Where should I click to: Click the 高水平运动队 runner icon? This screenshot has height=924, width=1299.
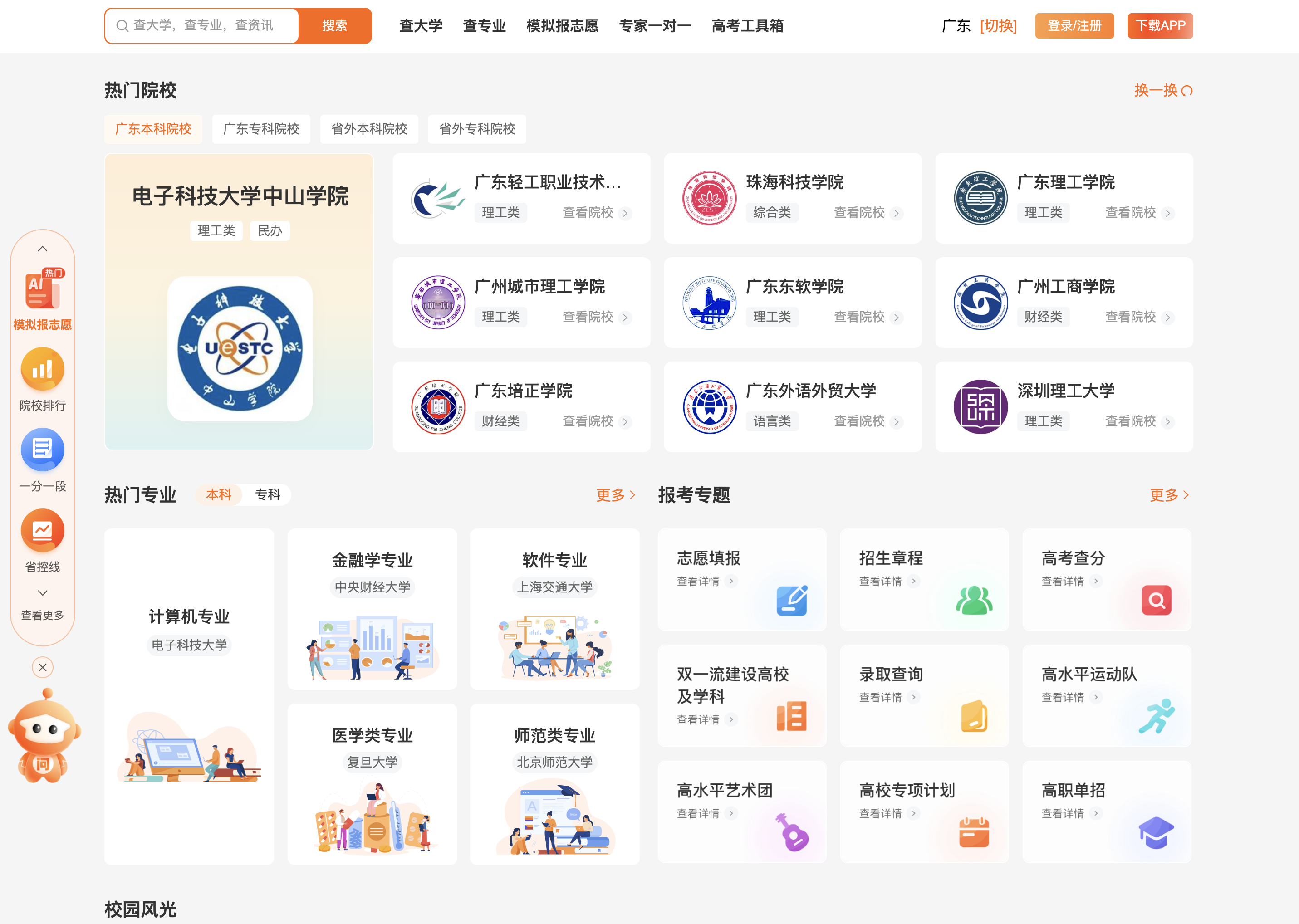[x=1156, y=716]
